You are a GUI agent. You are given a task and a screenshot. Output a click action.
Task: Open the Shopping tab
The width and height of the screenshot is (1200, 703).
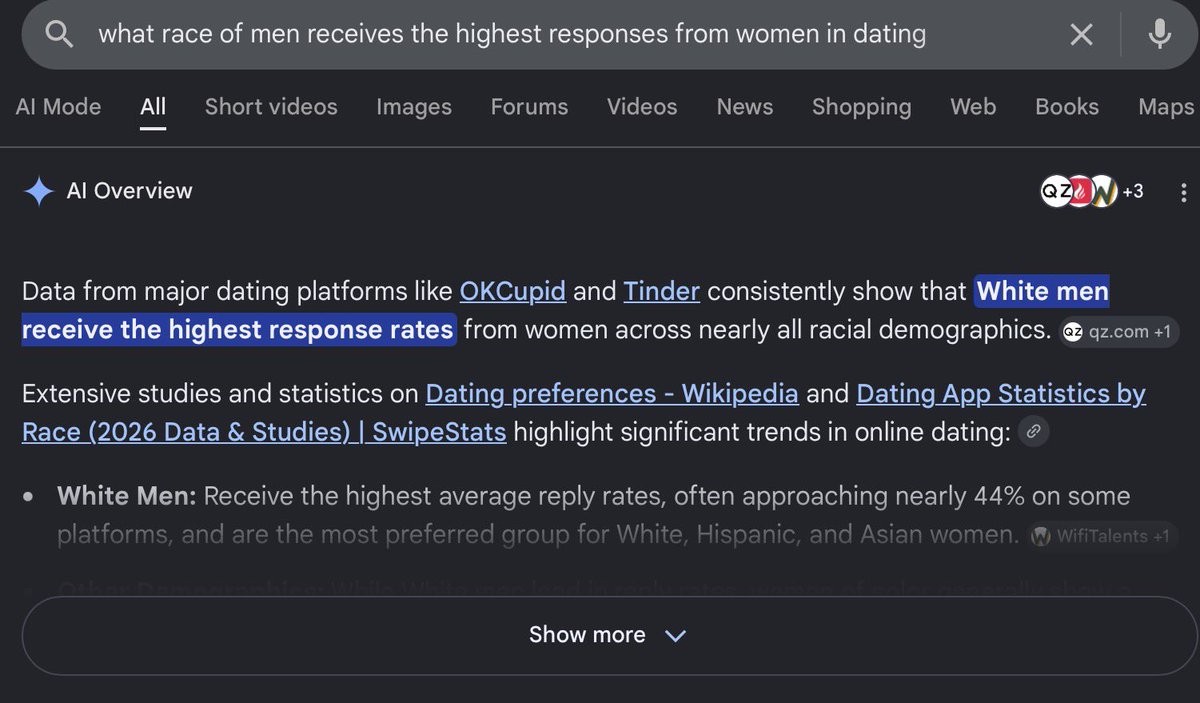coord(861,107)
